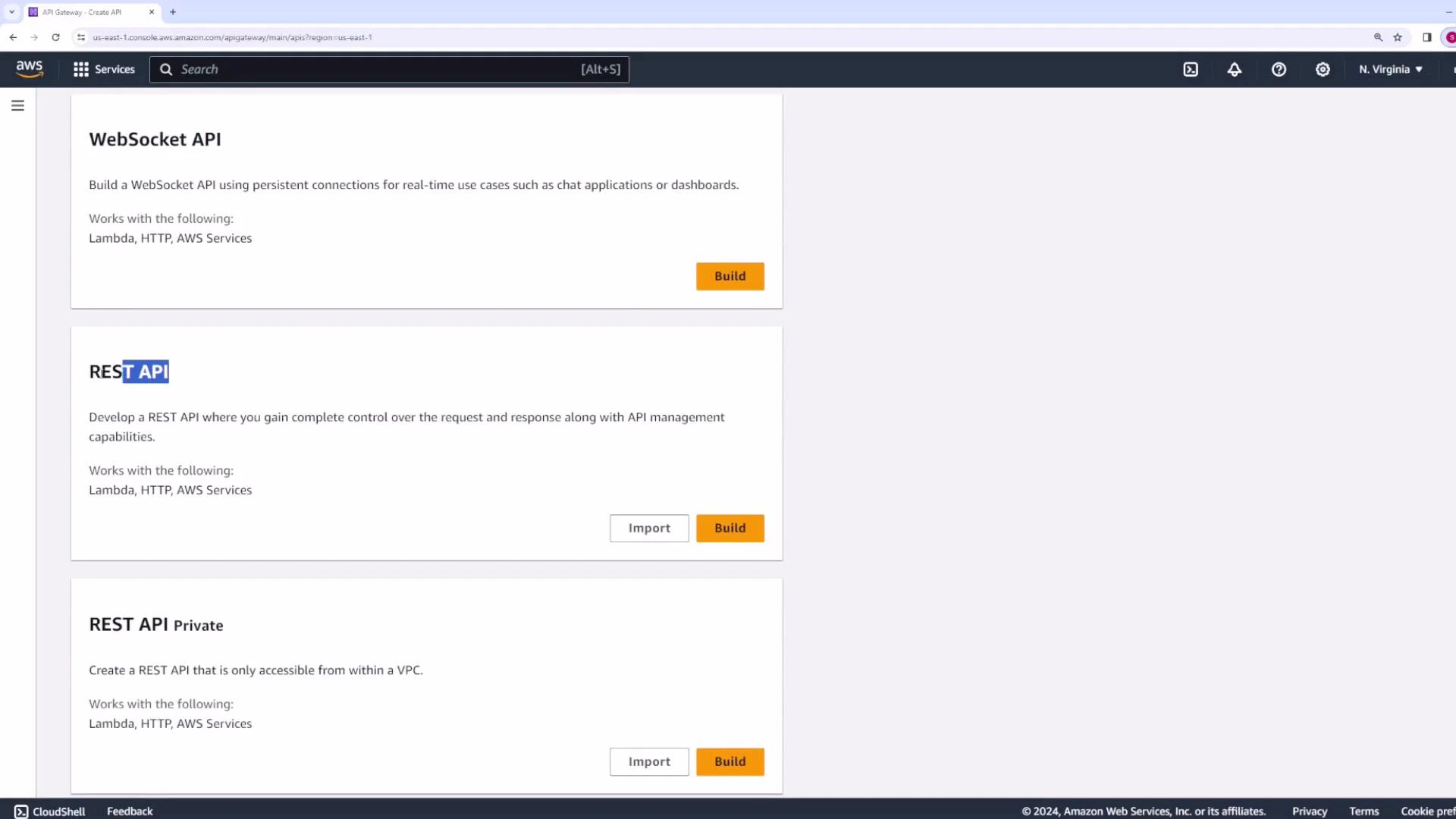The height and width of the screenshot is (819, 1456).
Task: Open the Feedback link
Action: coord(129,811)
